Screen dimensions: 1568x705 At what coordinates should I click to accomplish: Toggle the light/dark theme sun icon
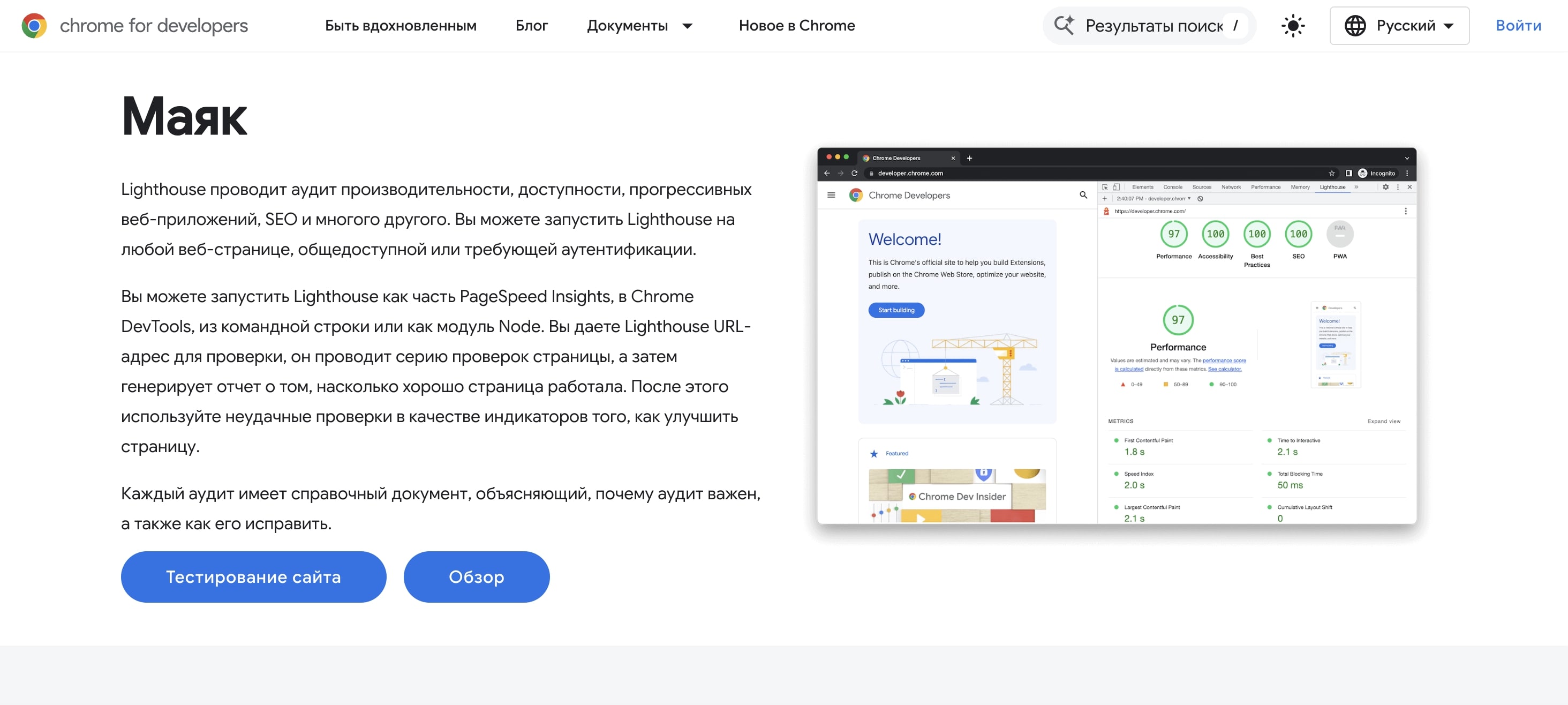coord(1293,26)
